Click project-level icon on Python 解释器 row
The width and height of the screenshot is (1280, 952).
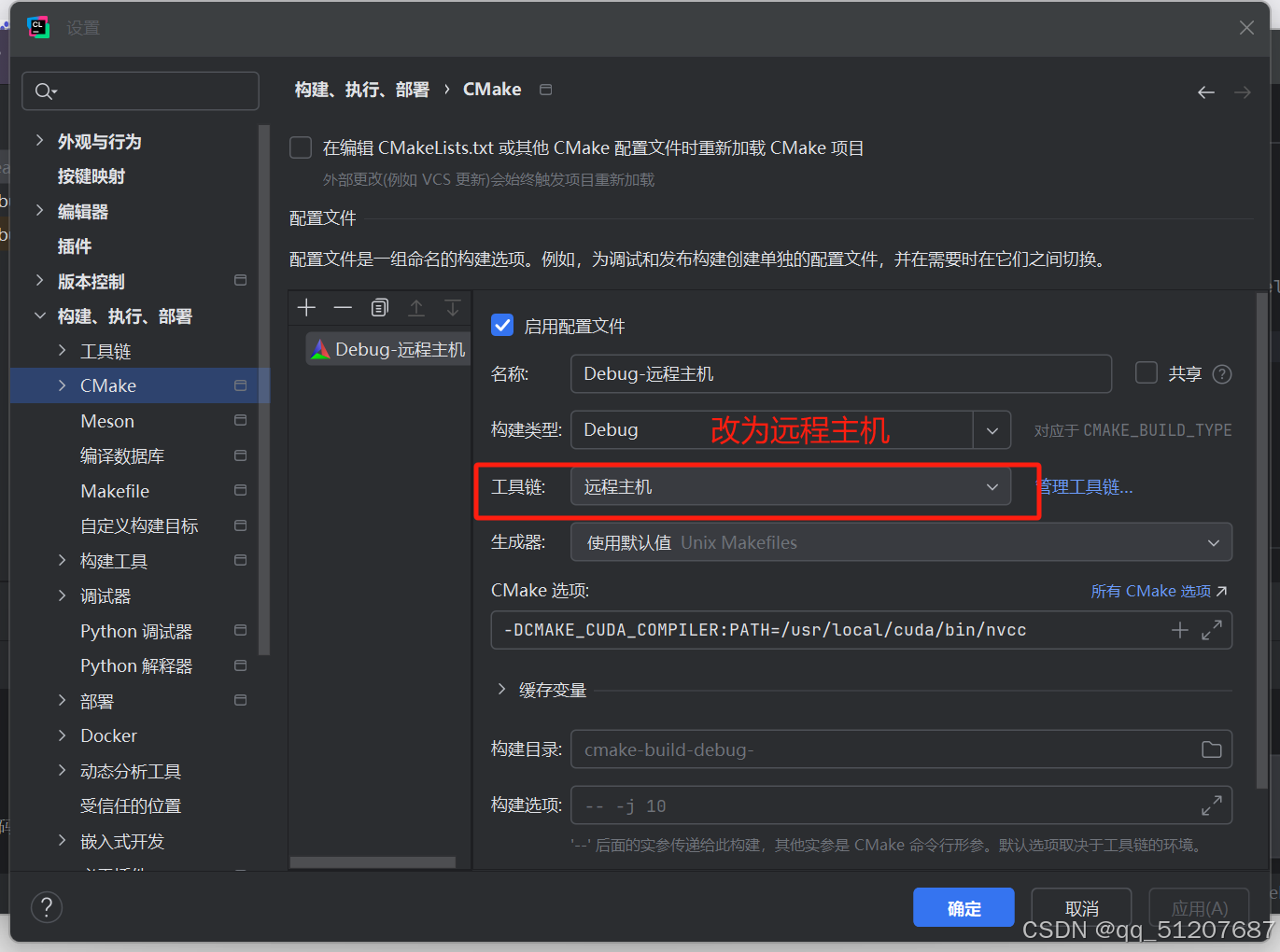coord(240,665)
